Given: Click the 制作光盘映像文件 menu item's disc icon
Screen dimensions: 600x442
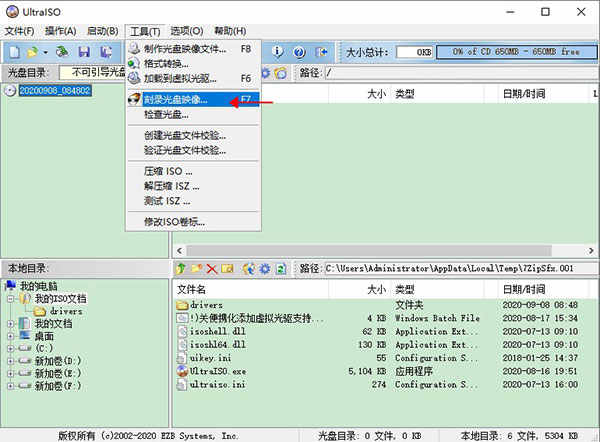Looking at the screenshot, I should (x=134, y=49).
